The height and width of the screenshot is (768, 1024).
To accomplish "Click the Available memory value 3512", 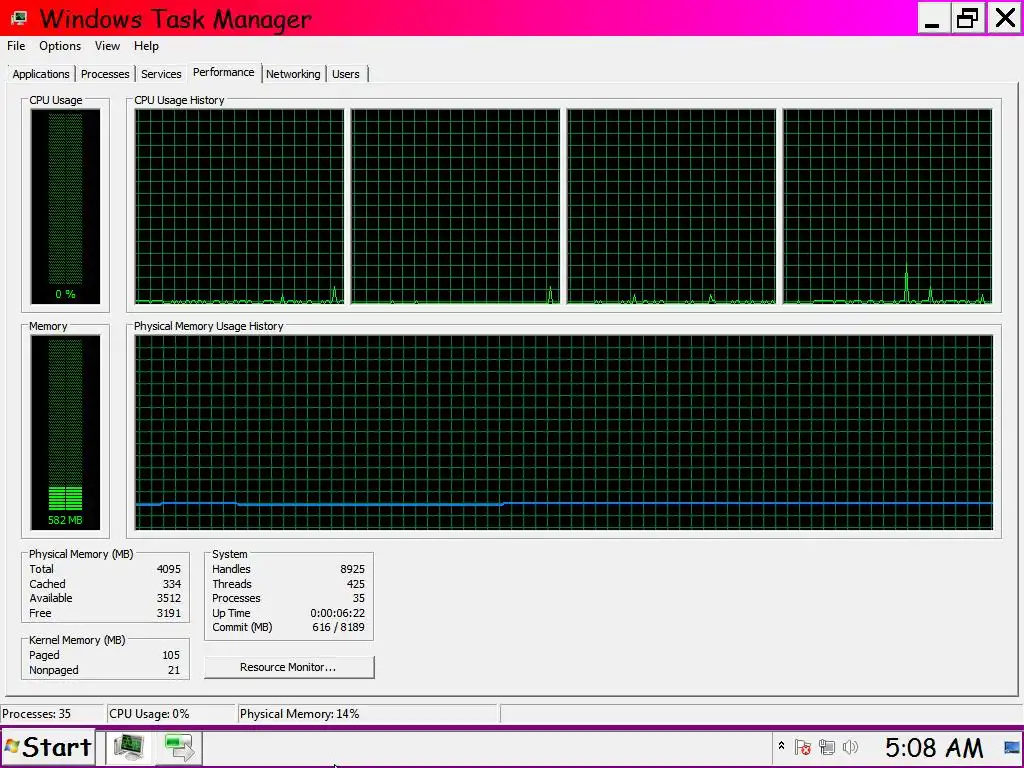I will [x=168, y=598].
